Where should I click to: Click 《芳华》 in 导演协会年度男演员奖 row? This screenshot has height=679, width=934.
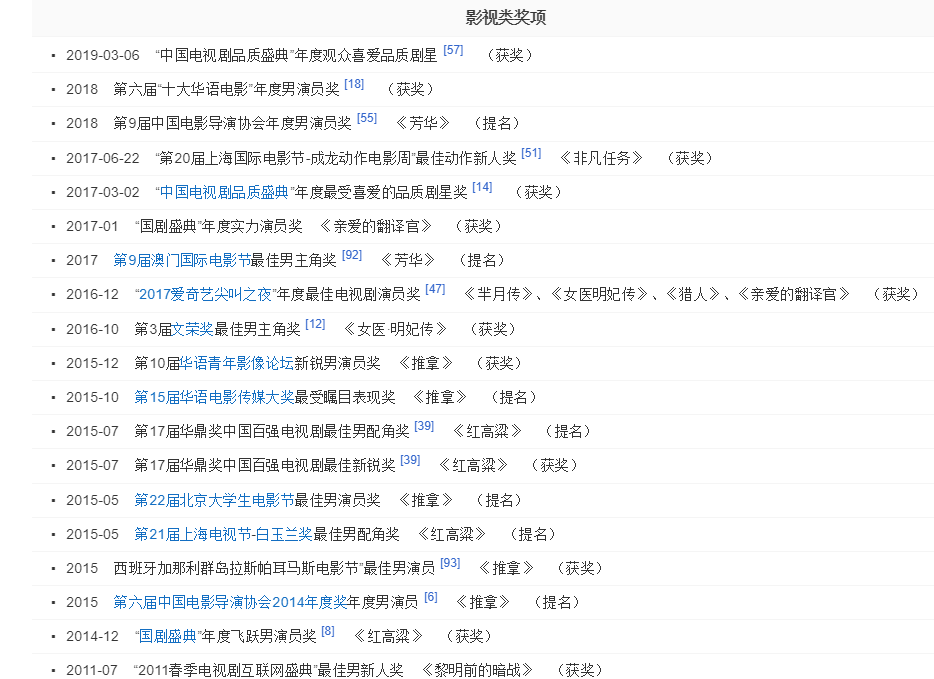click(422, 123)
